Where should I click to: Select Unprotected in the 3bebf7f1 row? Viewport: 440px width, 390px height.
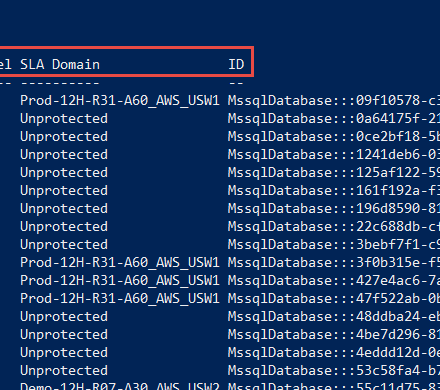[x=64, y=244]
